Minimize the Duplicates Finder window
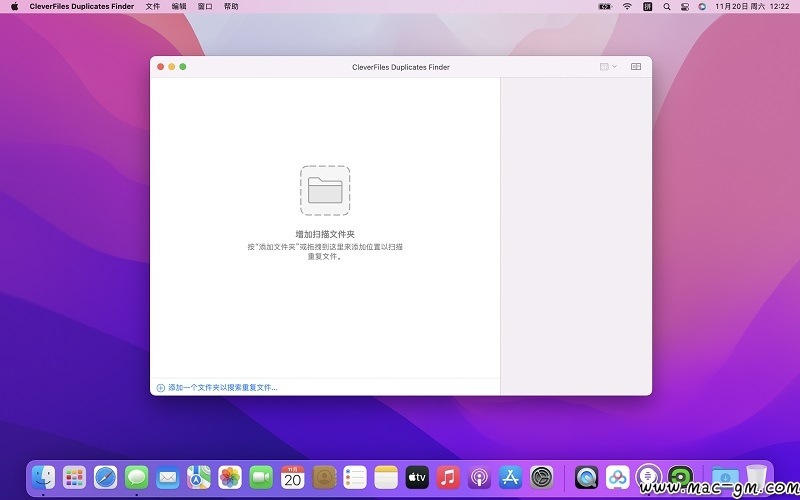800x500 pixels. coord(171,67)
